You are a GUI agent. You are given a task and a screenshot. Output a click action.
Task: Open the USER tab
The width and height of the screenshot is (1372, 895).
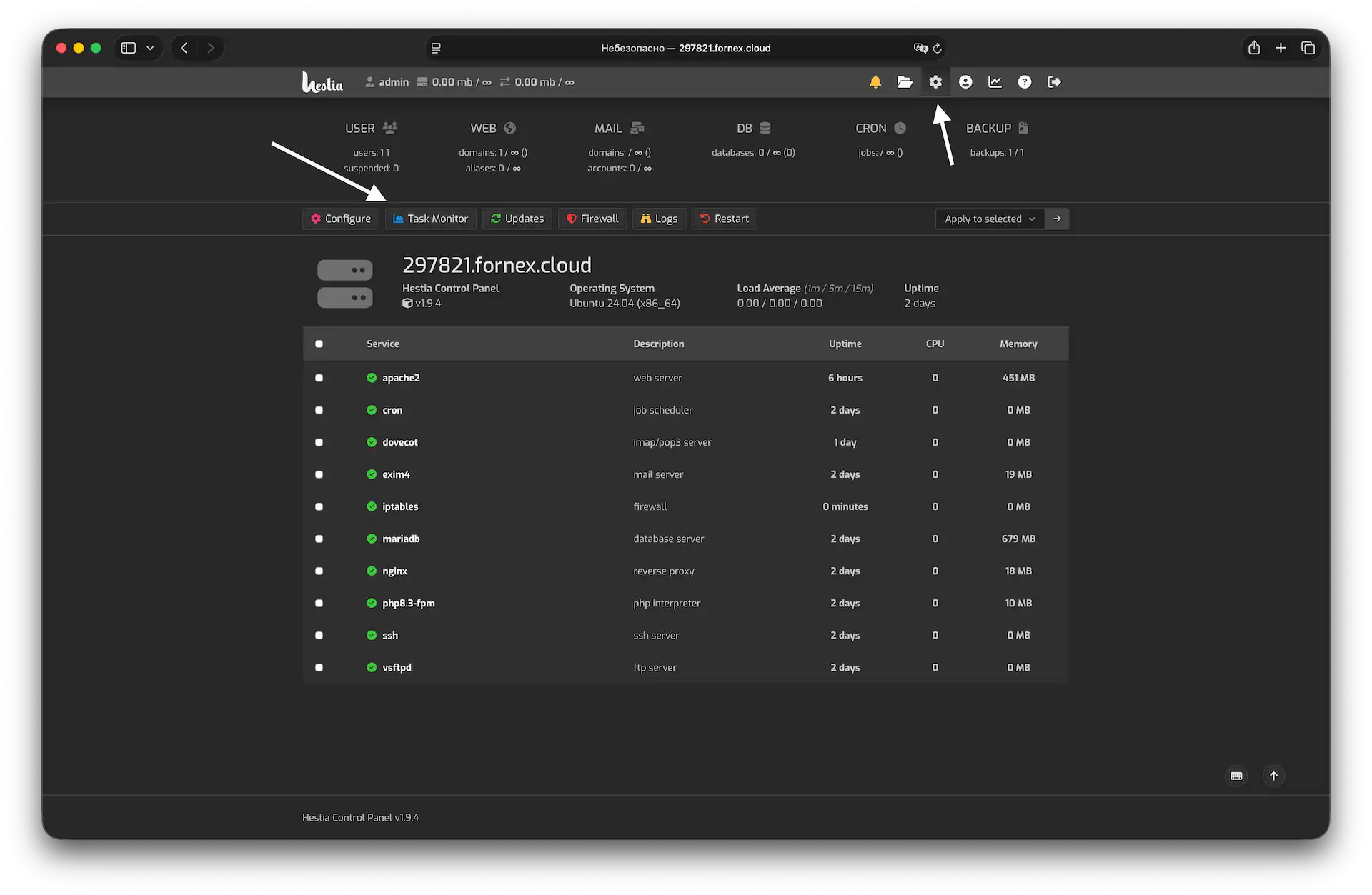click(371, 128)
